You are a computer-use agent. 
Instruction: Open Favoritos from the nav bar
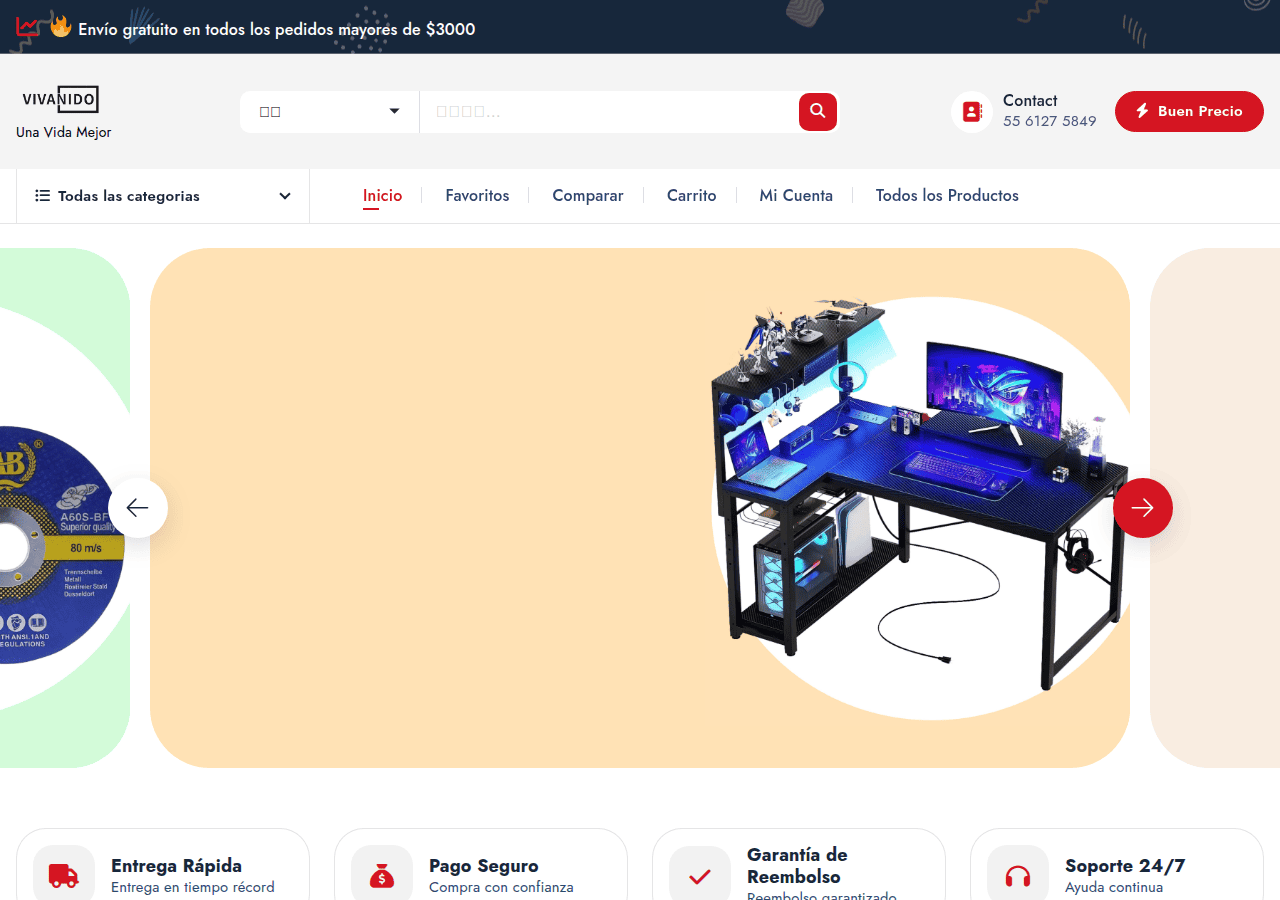point(477,196)
